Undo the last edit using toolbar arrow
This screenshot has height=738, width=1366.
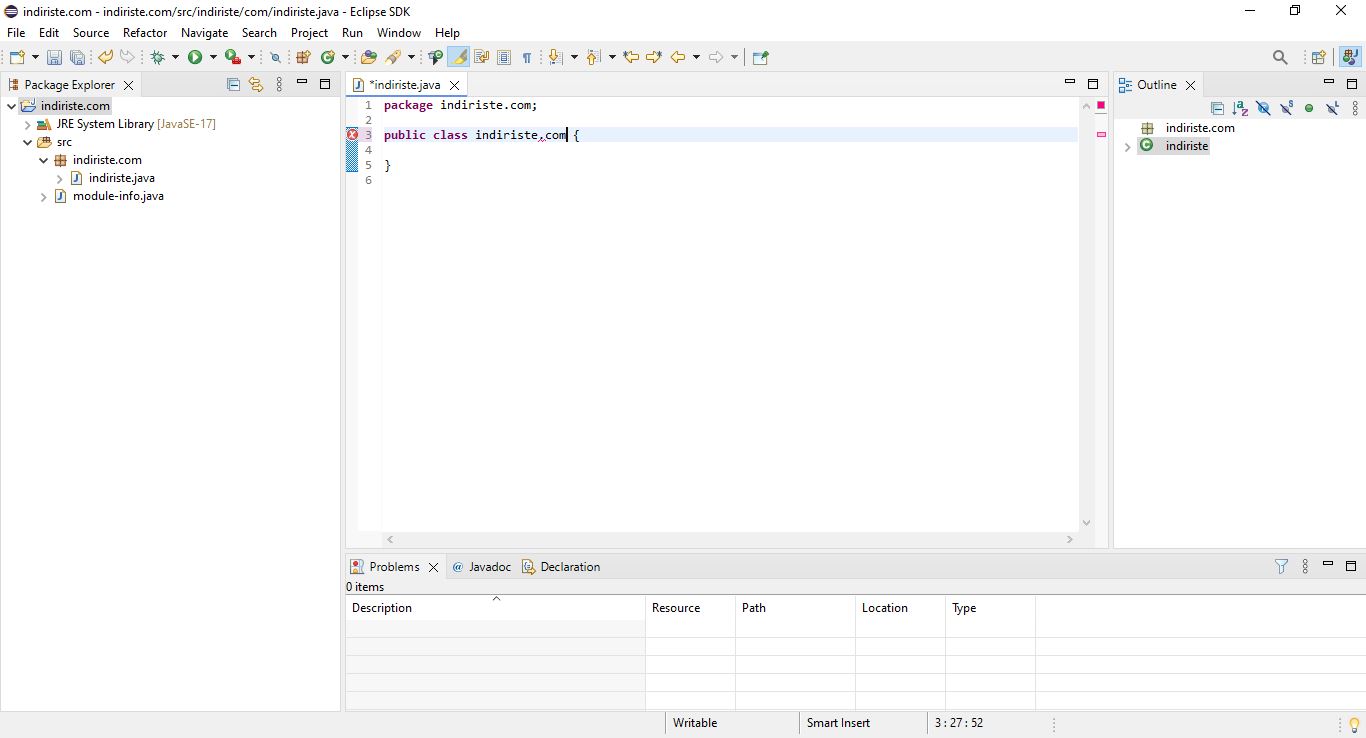click(104, 57)
